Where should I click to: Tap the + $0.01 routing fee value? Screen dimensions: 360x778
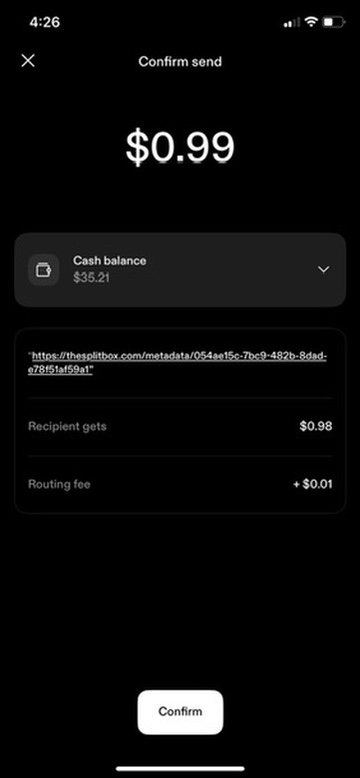(312, 484)
